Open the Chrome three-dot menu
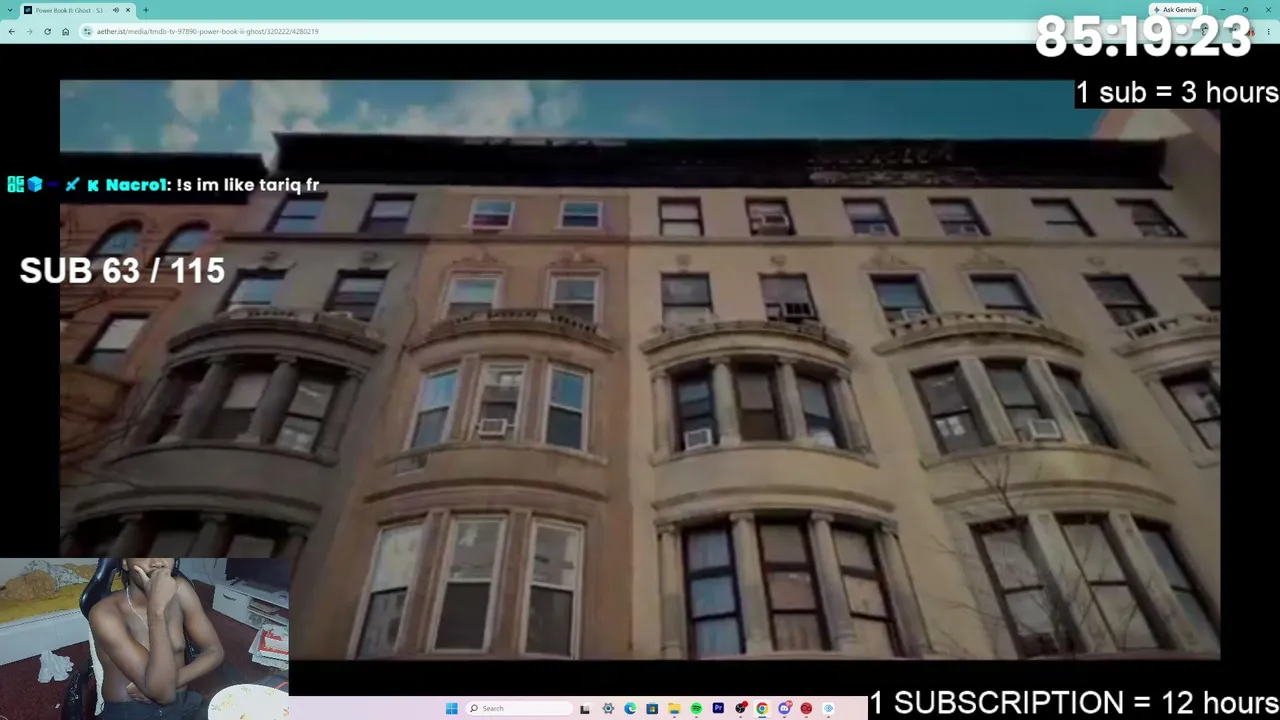1280x720 pixels. [x=1268, y=31]
